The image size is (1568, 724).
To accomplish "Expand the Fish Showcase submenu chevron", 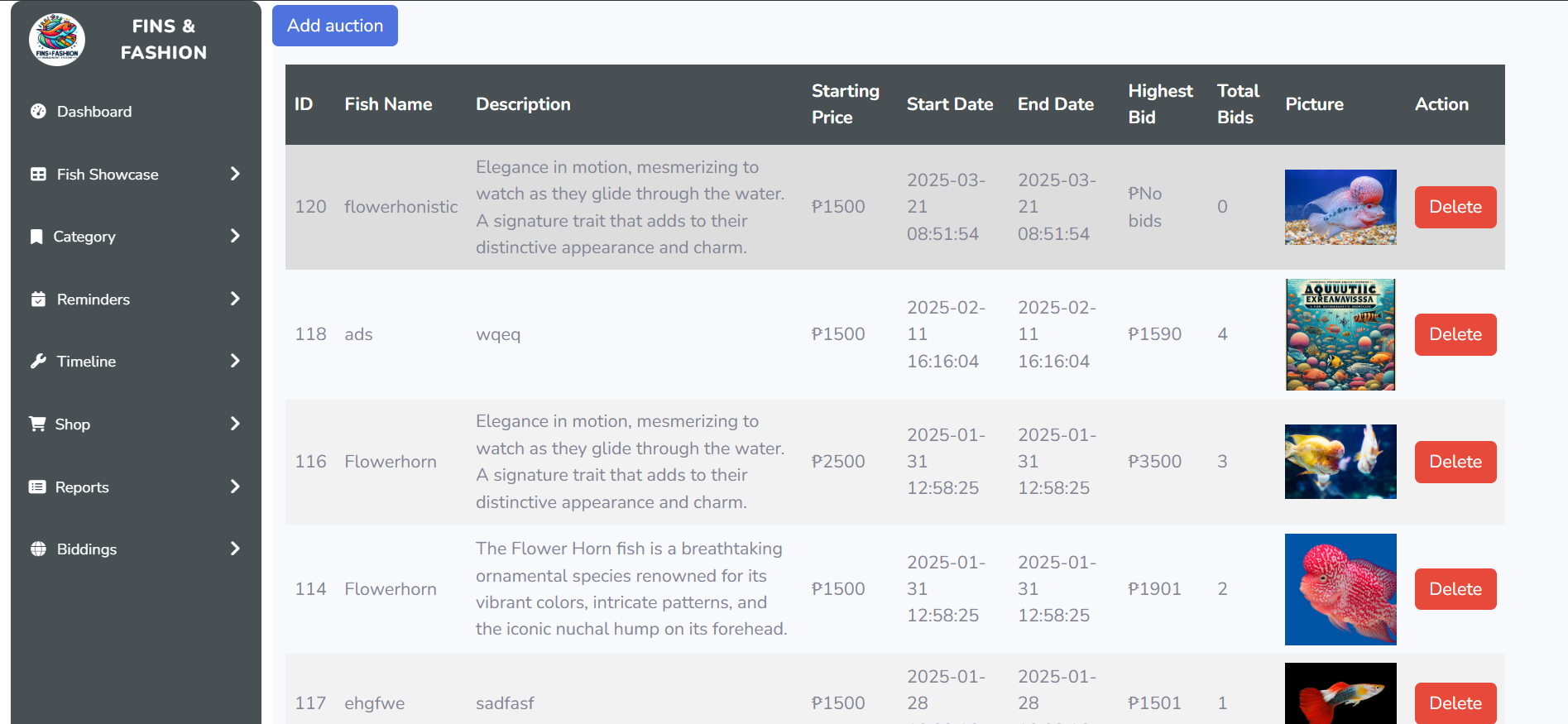I will click(x=235, y=174).
